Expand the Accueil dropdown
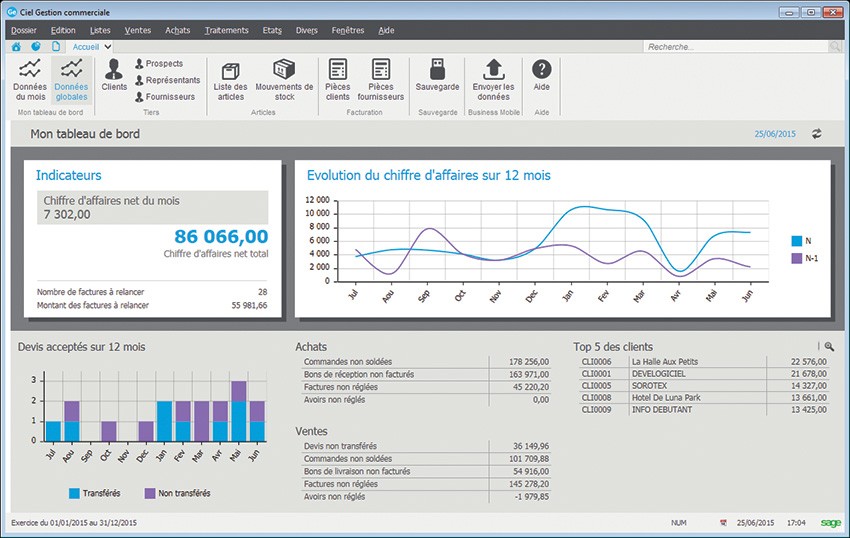The width and height of the screenshot is (850, 538). [107, 47]
